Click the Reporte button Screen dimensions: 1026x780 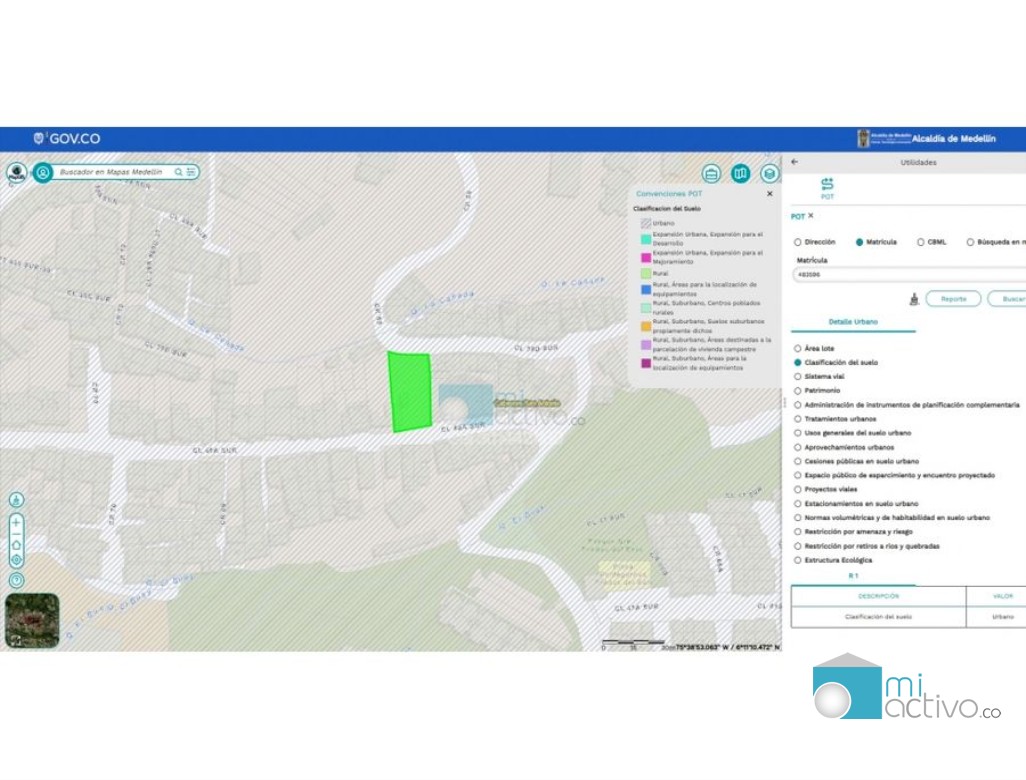coord(953,299)
